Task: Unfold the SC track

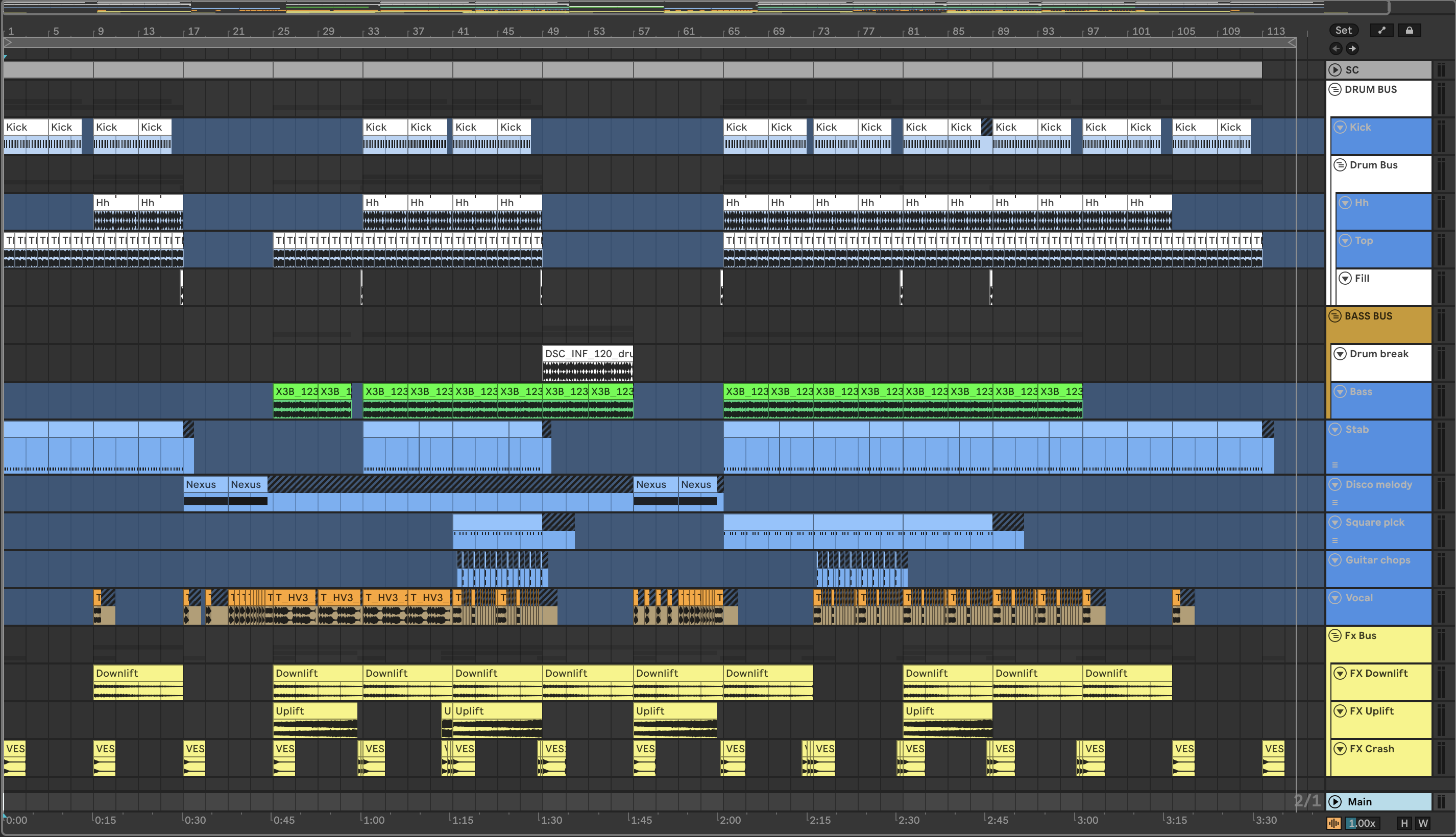Action: (1335, 70)
